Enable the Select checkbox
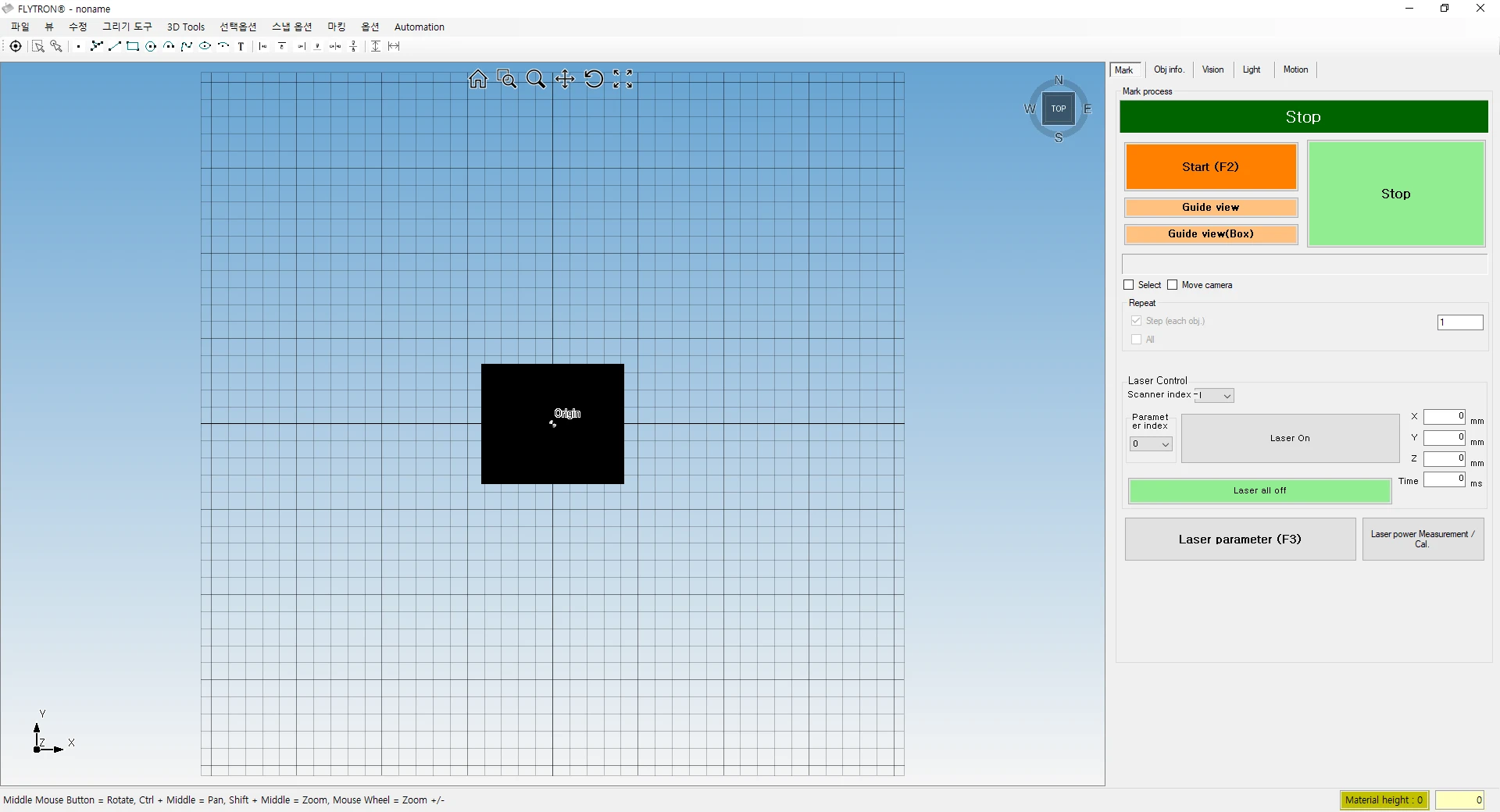 [x=1129, y=285]
